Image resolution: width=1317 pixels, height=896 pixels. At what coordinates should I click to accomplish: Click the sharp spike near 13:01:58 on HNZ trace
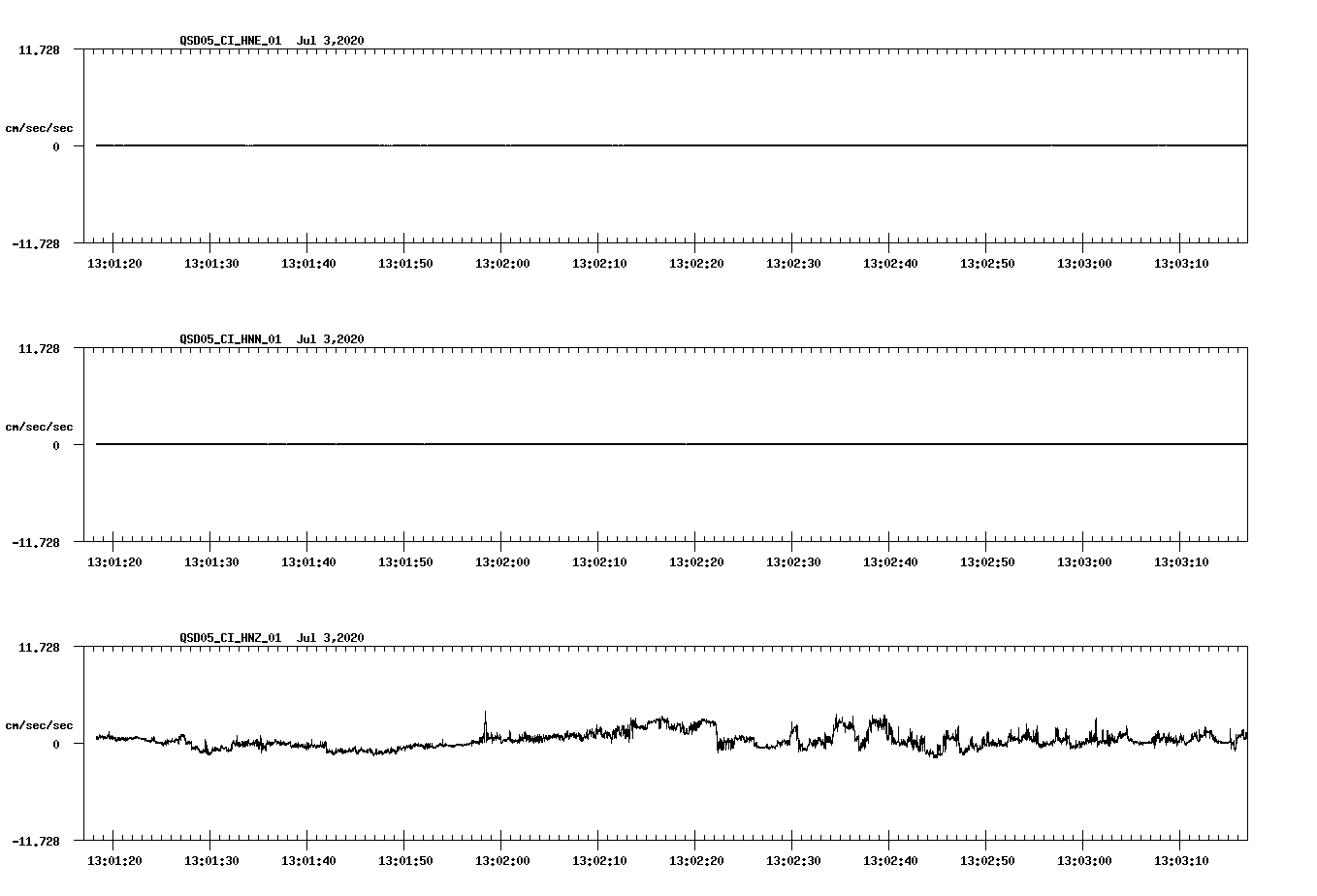point(485,725)
